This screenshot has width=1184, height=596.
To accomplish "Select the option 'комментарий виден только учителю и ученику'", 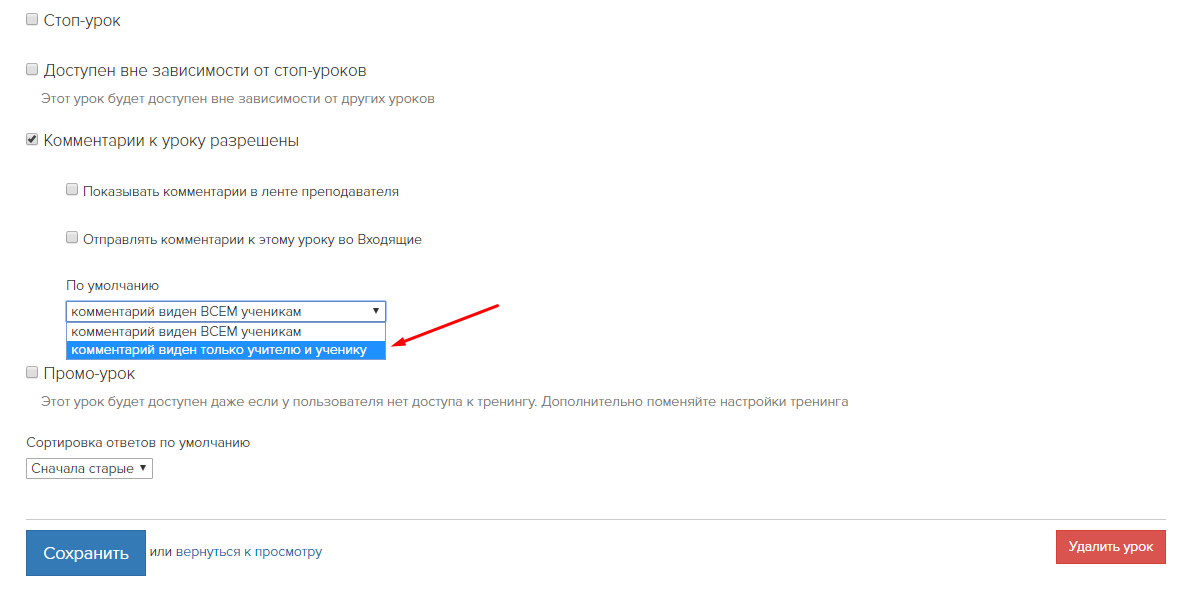I will coord(226,350).
